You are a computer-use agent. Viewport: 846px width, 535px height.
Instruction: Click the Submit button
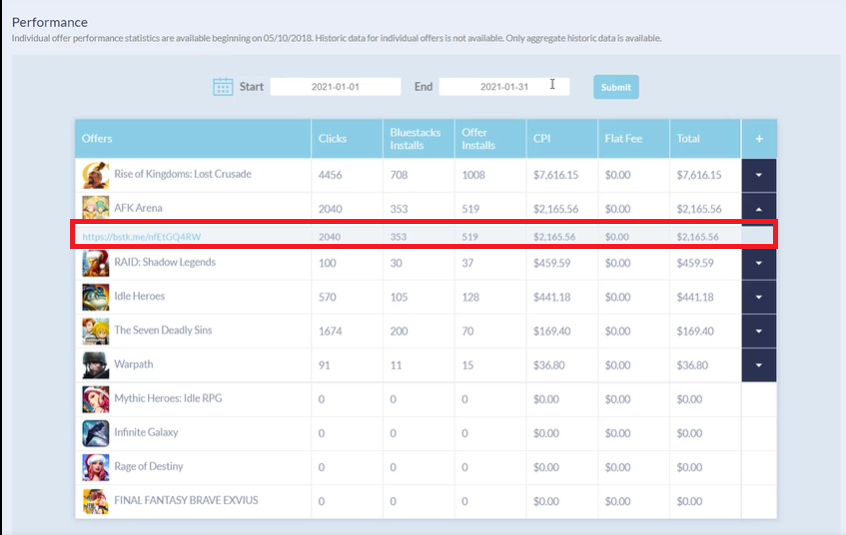click(616, 87)
